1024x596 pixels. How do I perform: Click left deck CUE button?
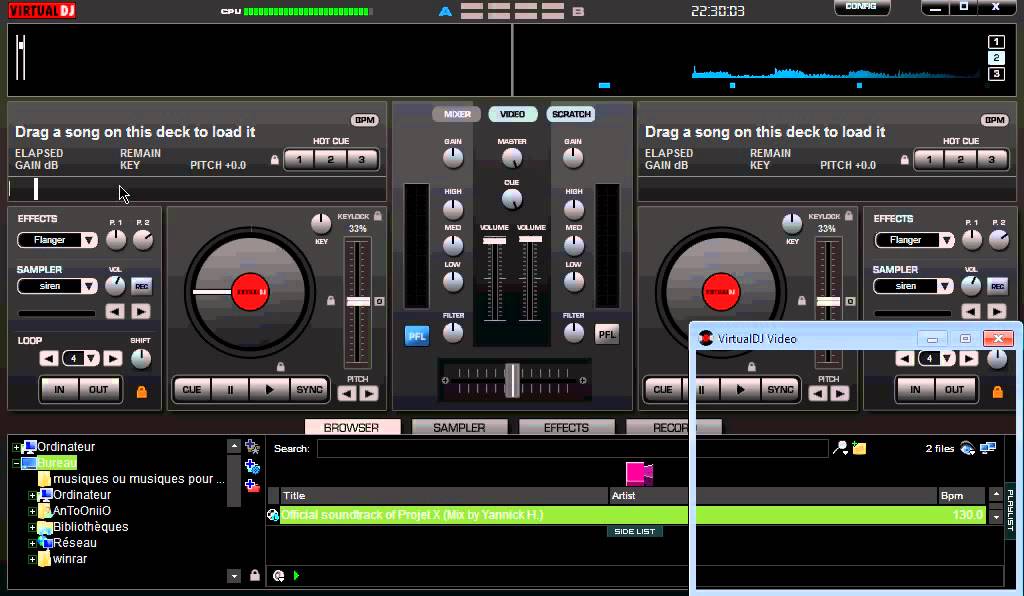[x=191, y=390]
